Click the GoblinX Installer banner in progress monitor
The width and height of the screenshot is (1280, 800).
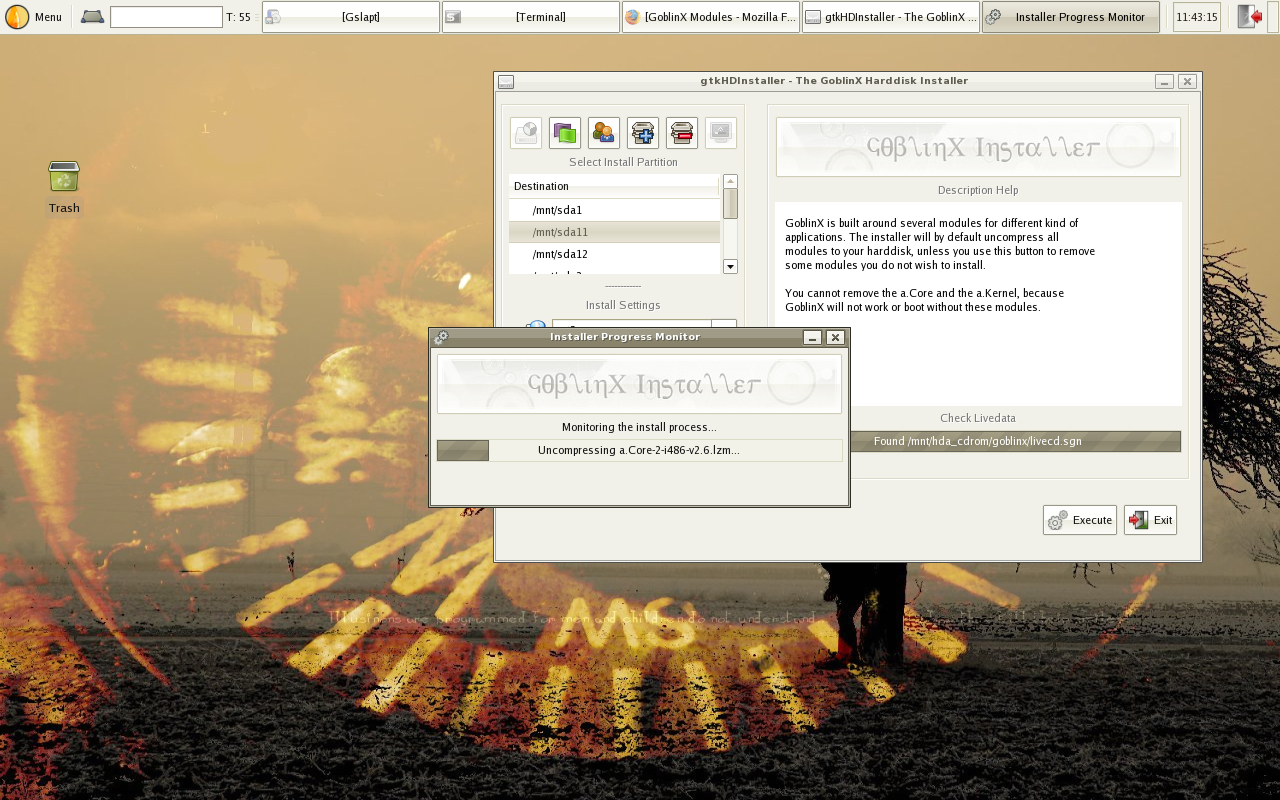640,384
